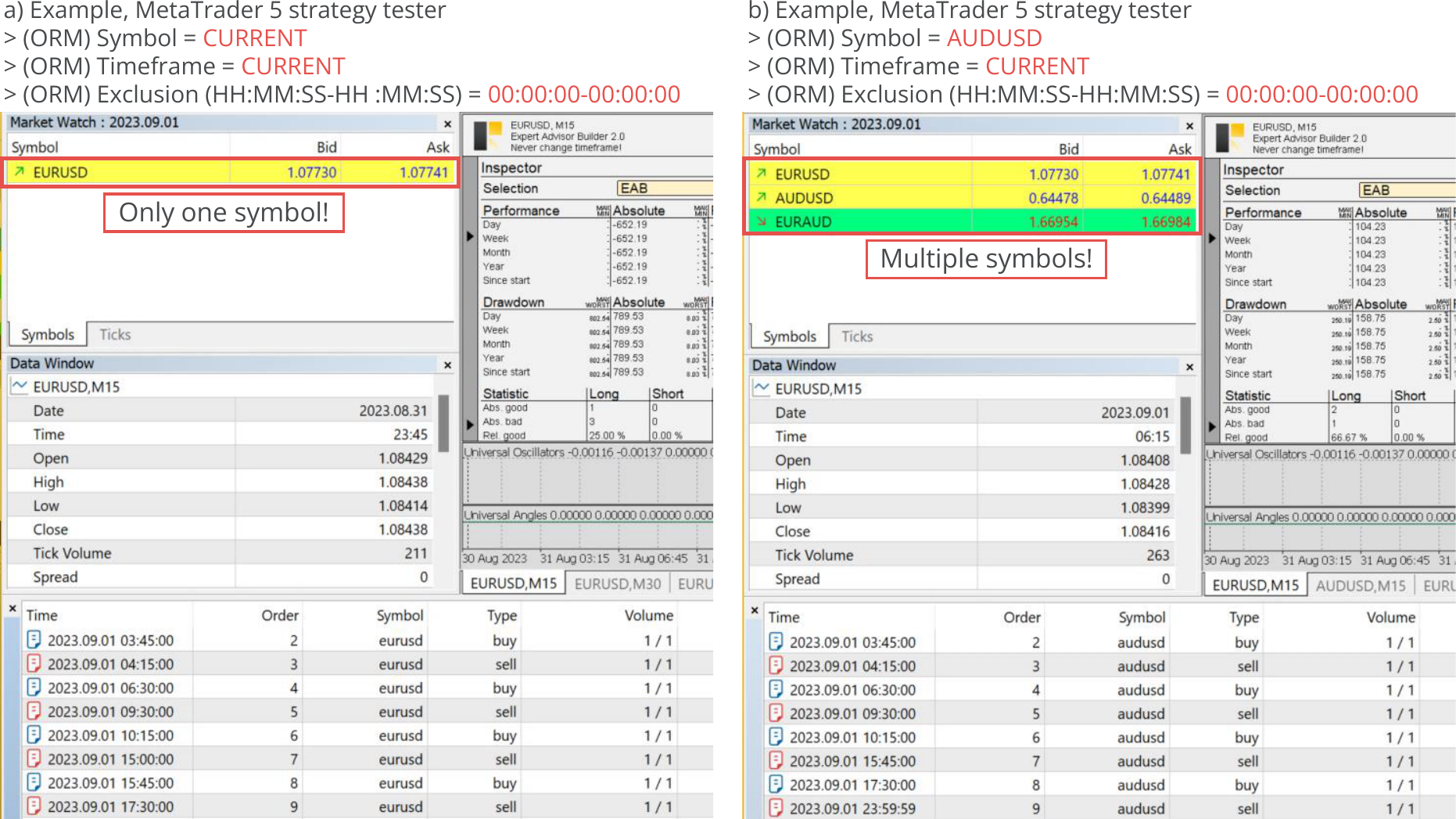Click the EURUSD up-arrow icon in example a Market Watch

click(x=20, y=172)
